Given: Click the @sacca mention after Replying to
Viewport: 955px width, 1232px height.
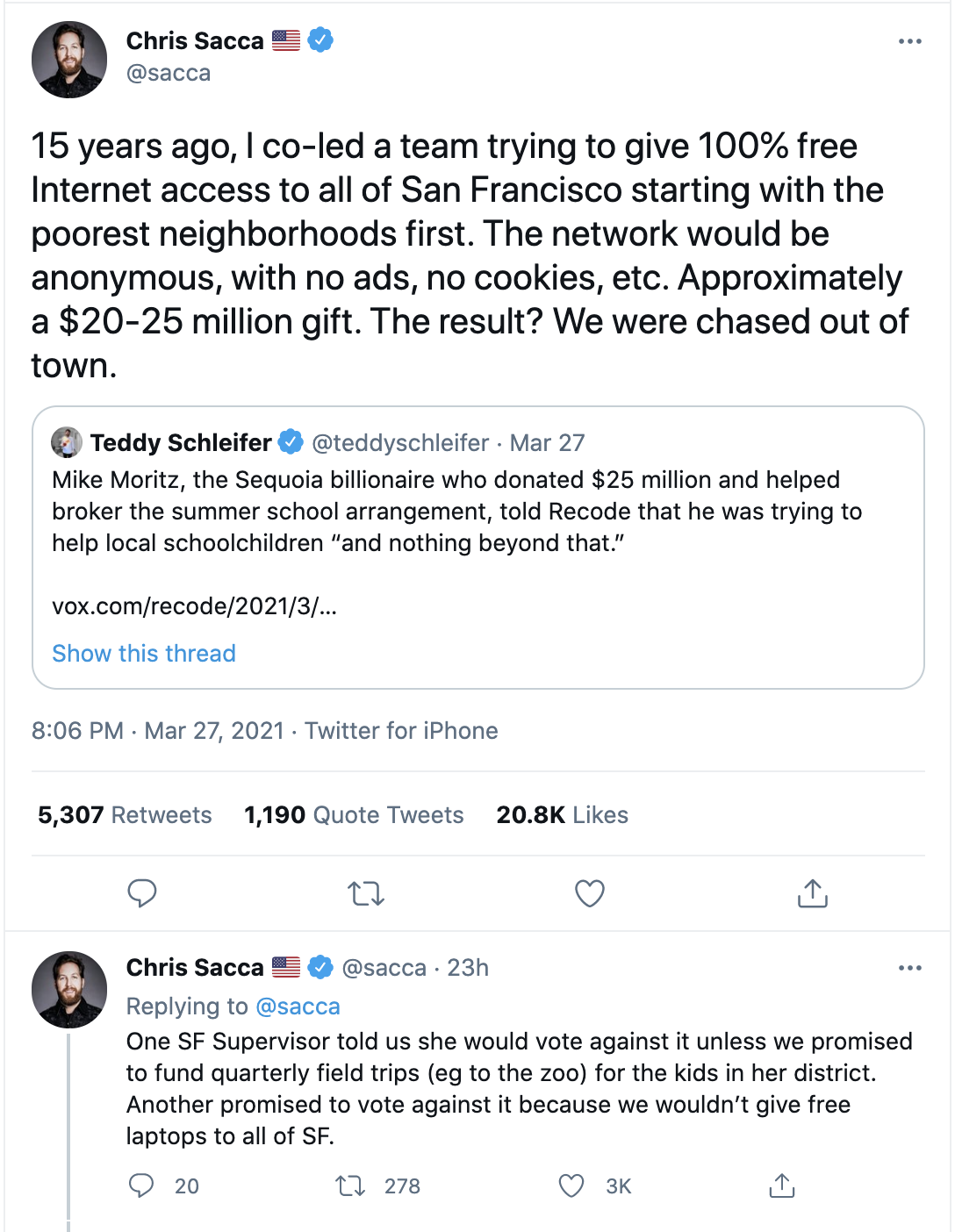Looking at the screenshot, I should pyautogui.click(x=298, y=1006).
